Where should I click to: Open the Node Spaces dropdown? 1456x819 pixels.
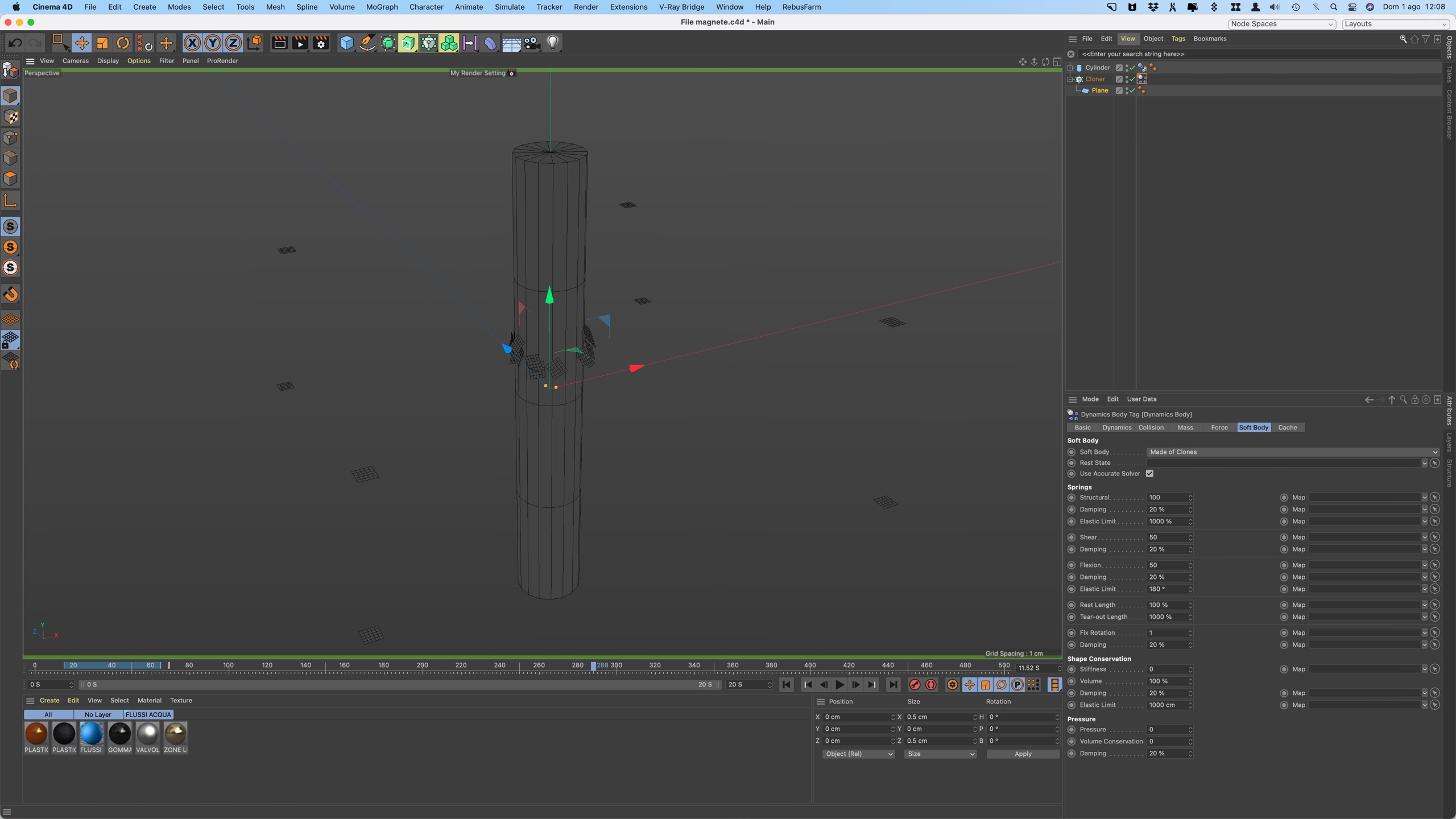tap(1281, 24)
